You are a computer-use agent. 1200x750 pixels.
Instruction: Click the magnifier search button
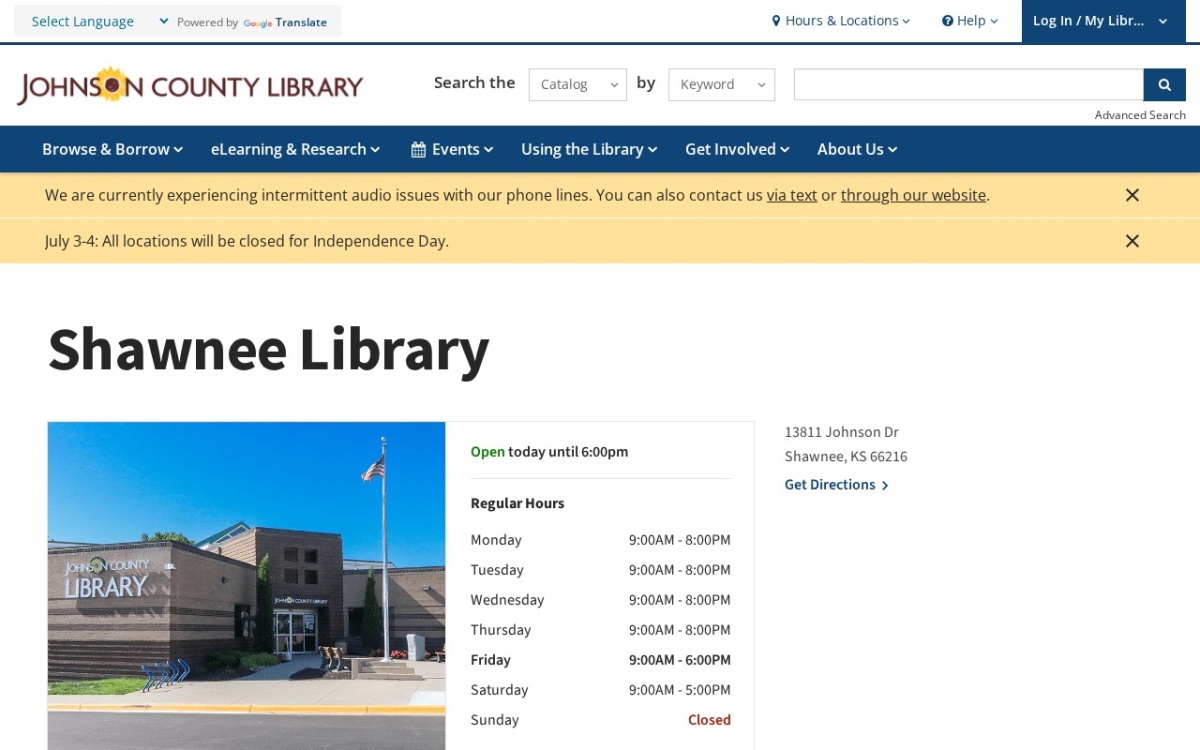1164,85
